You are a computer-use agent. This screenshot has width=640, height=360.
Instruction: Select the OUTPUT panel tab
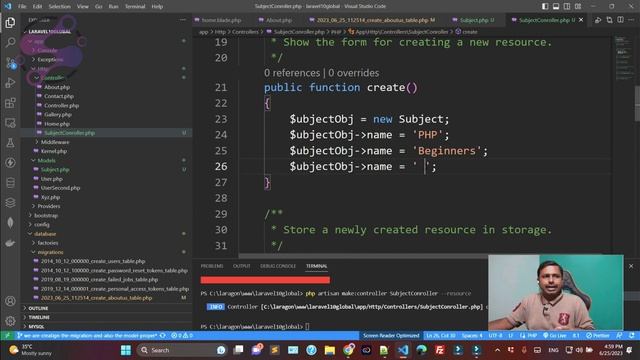coord(242,266)
